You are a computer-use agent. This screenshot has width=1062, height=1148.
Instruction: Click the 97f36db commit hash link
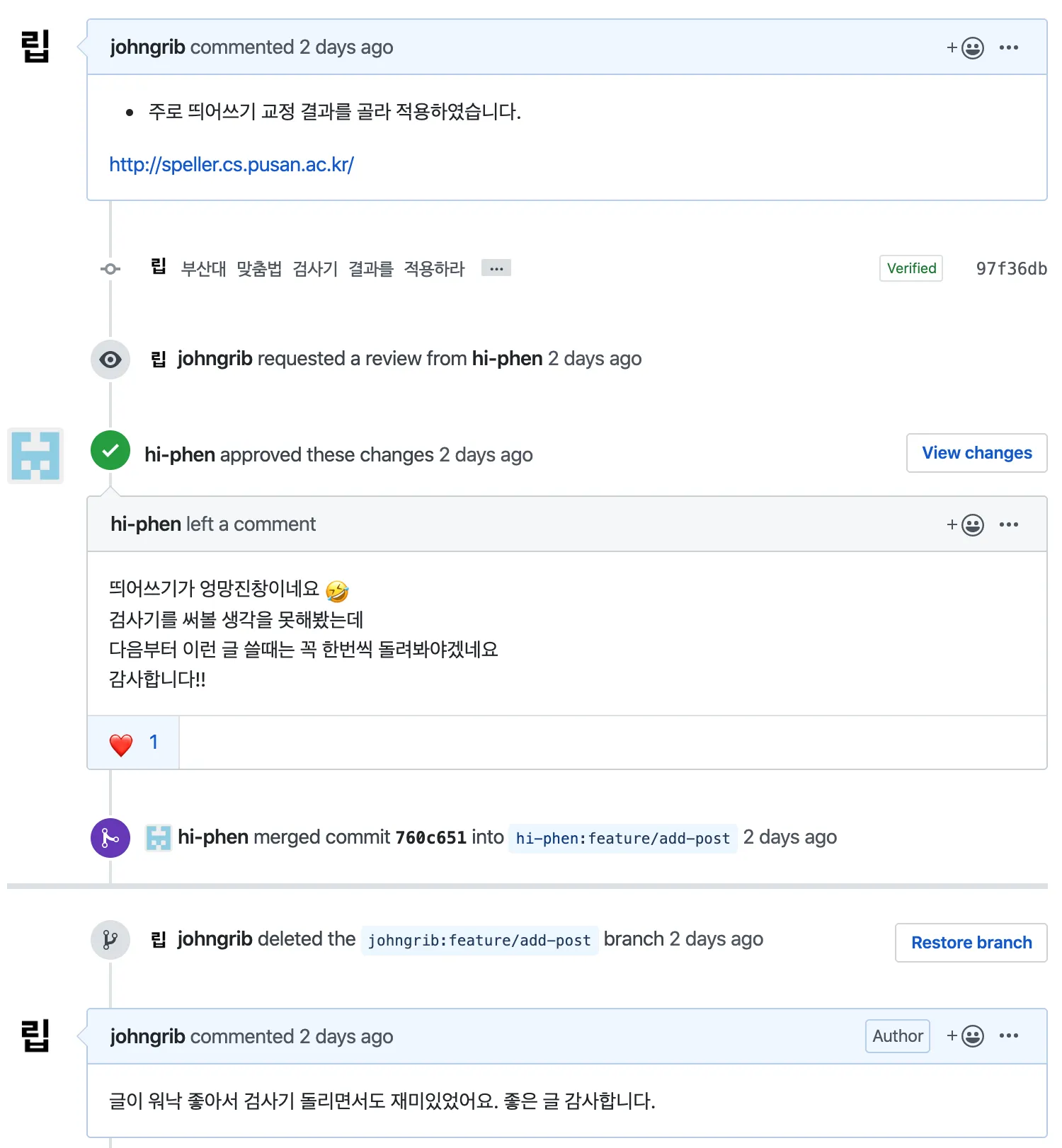[x=1010, y=269]
